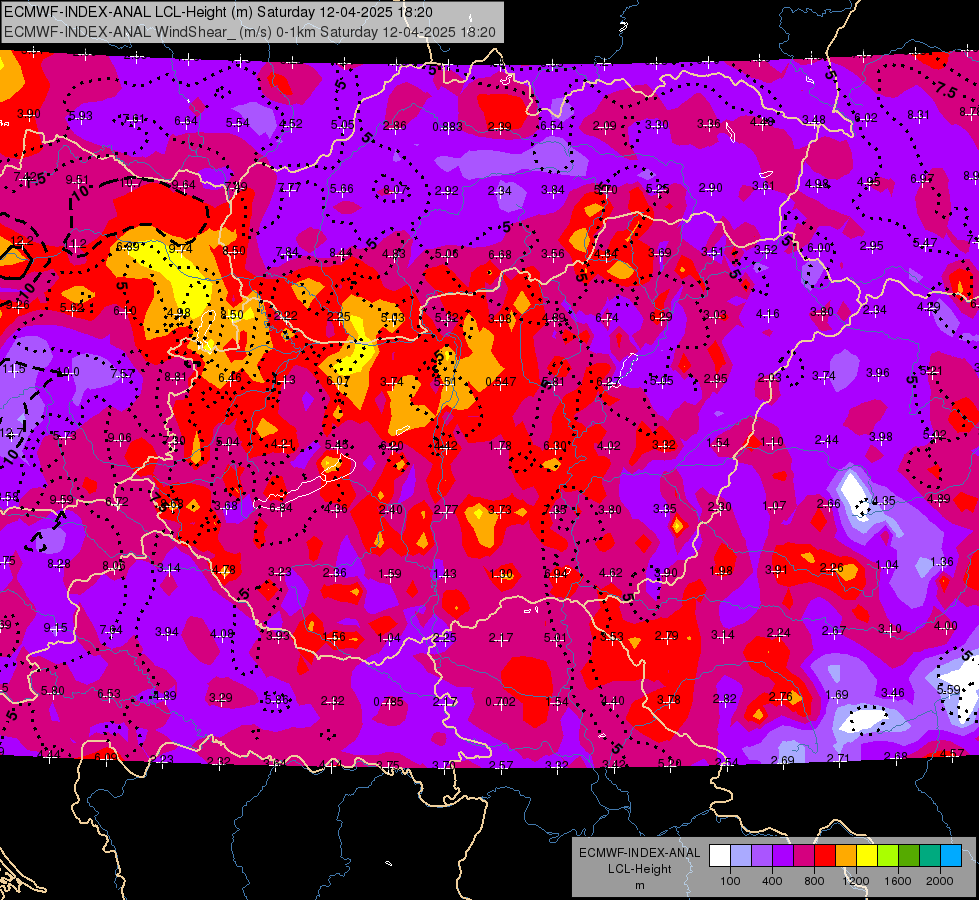Click the purple swatch right of 400
The image size is (979, 900).
(x=783, y=856)
